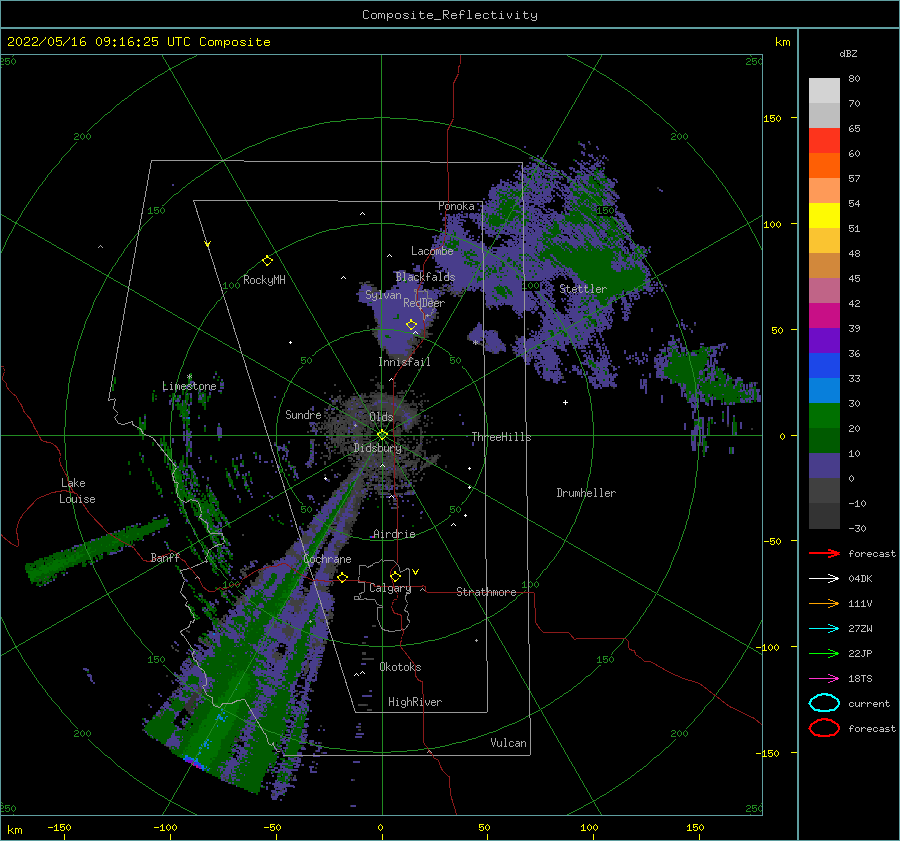
Task: Click the RedDeer city label
Action: 424,303
